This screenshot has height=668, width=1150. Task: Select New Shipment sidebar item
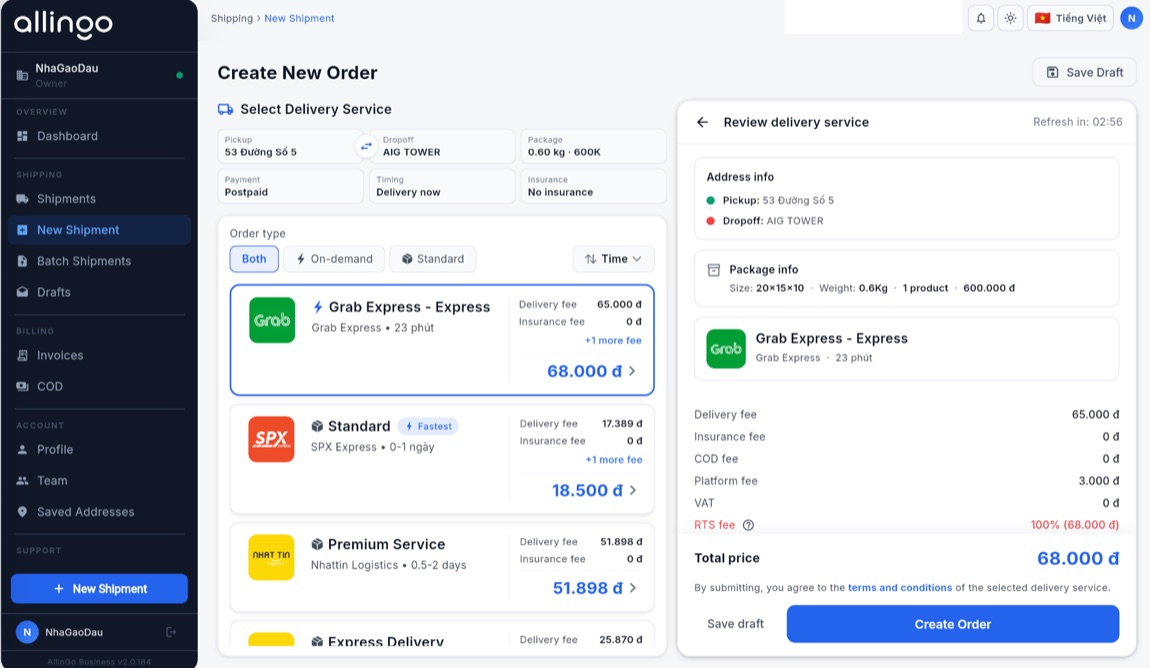pyautogui.click(x=99, y=230)
